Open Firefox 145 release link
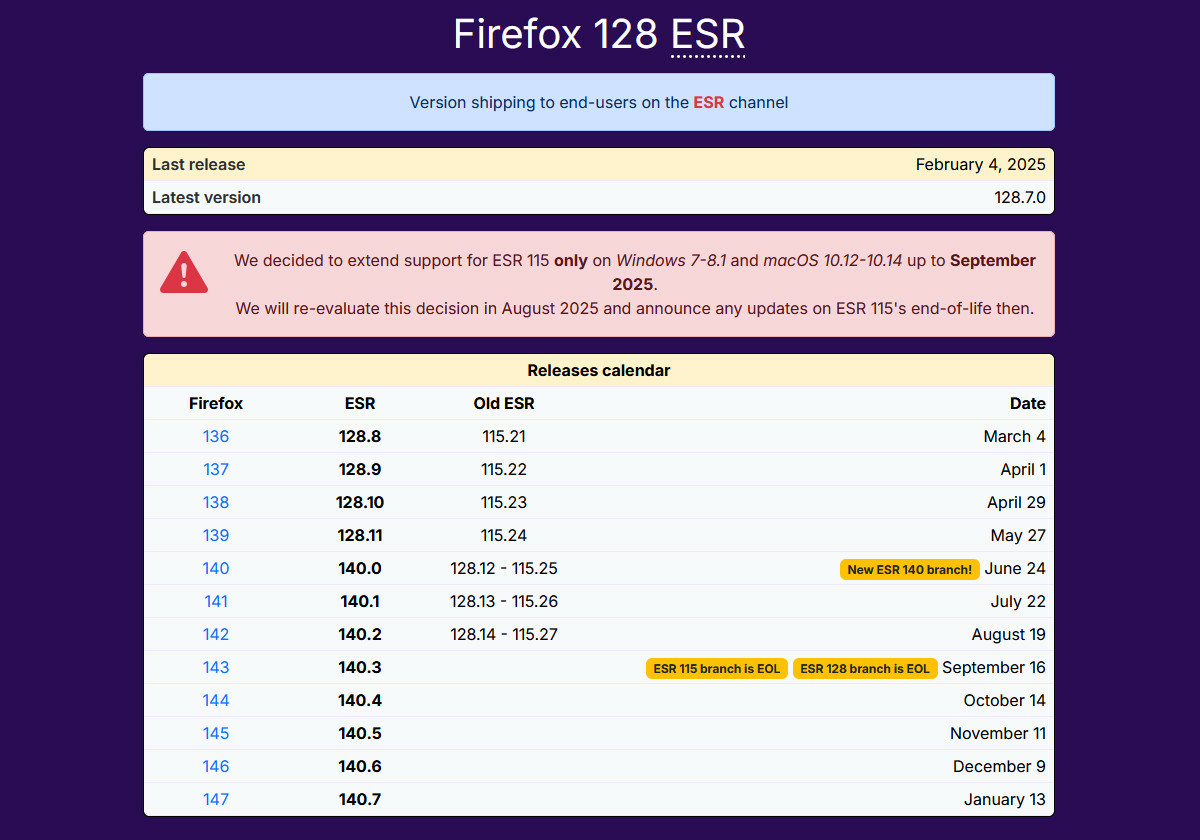The width and height of the screenshot is (1200, 840). (216, 733)
